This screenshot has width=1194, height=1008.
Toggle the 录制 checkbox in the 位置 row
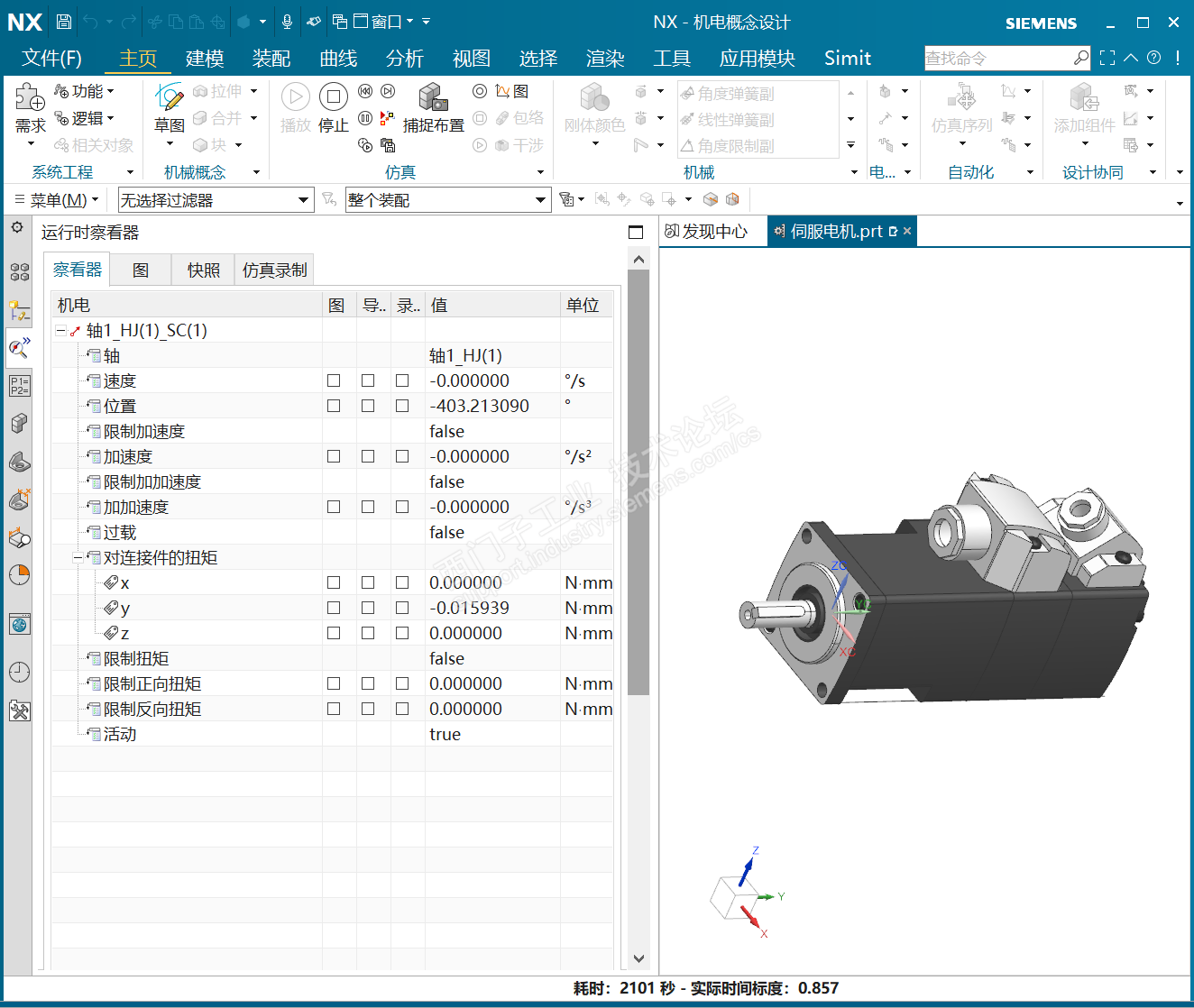tap(402, 406)
